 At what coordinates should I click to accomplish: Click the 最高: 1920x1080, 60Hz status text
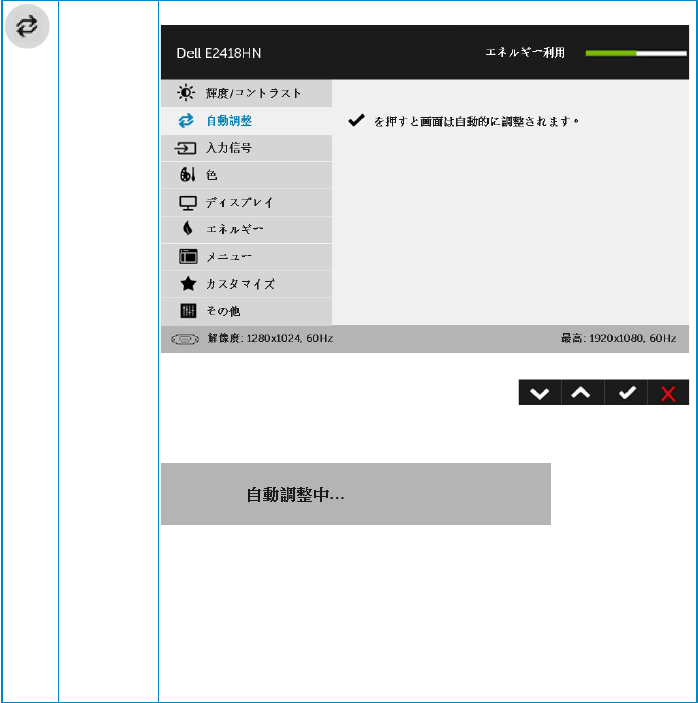click(619, 338)
